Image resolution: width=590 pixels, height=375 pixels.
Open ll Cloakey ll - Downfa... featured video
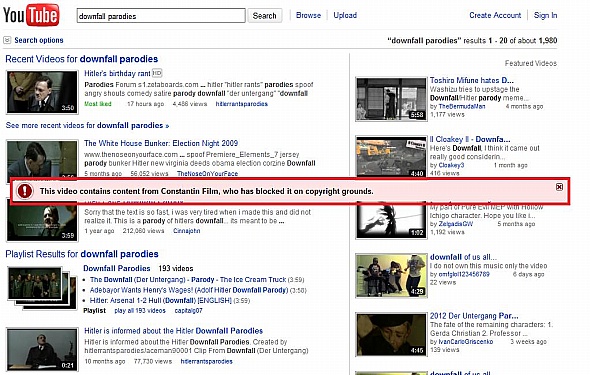coord(470,139)
